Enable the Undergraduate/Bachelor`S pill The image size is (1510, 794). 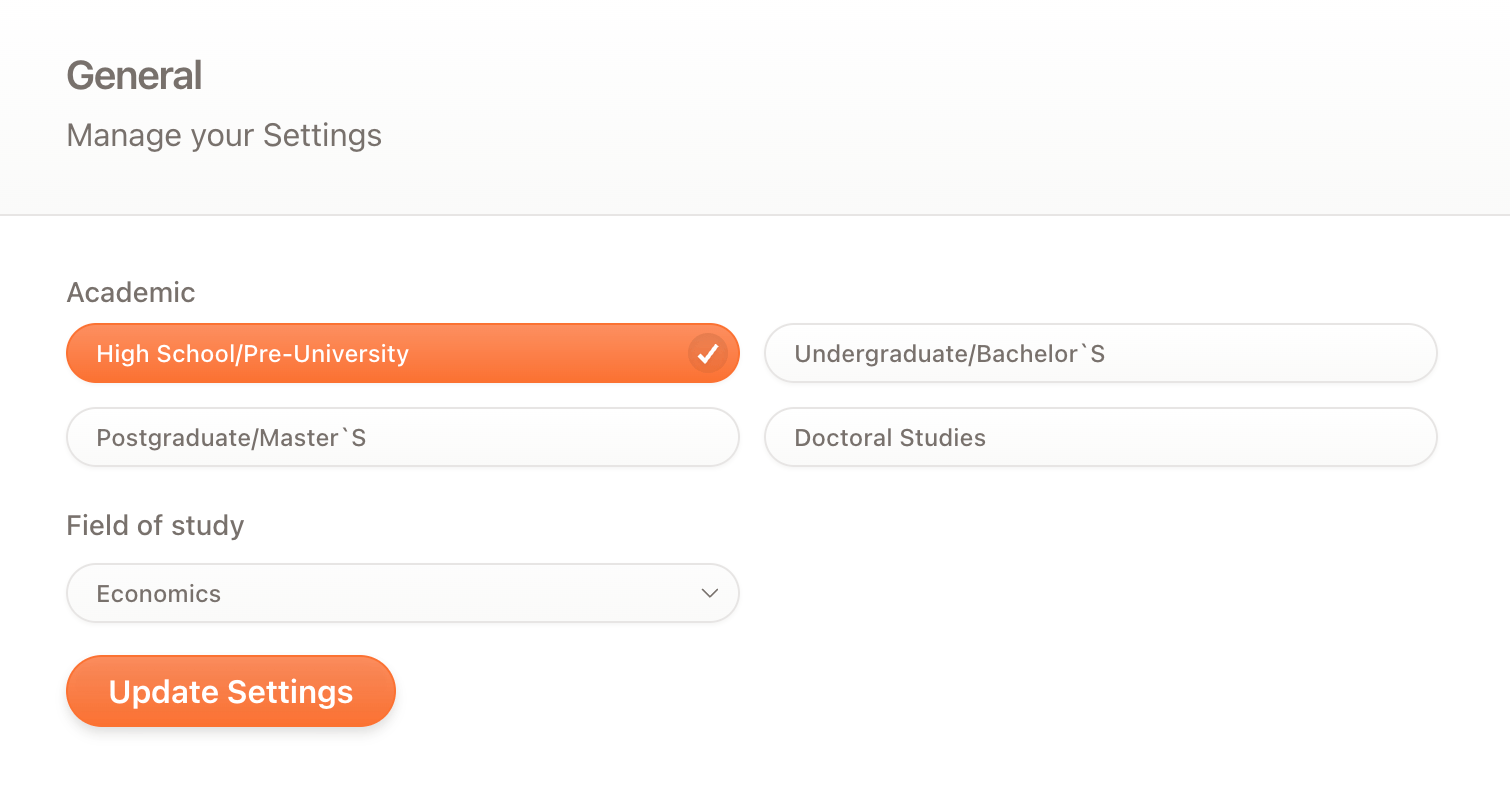(x=1101, y=353)
